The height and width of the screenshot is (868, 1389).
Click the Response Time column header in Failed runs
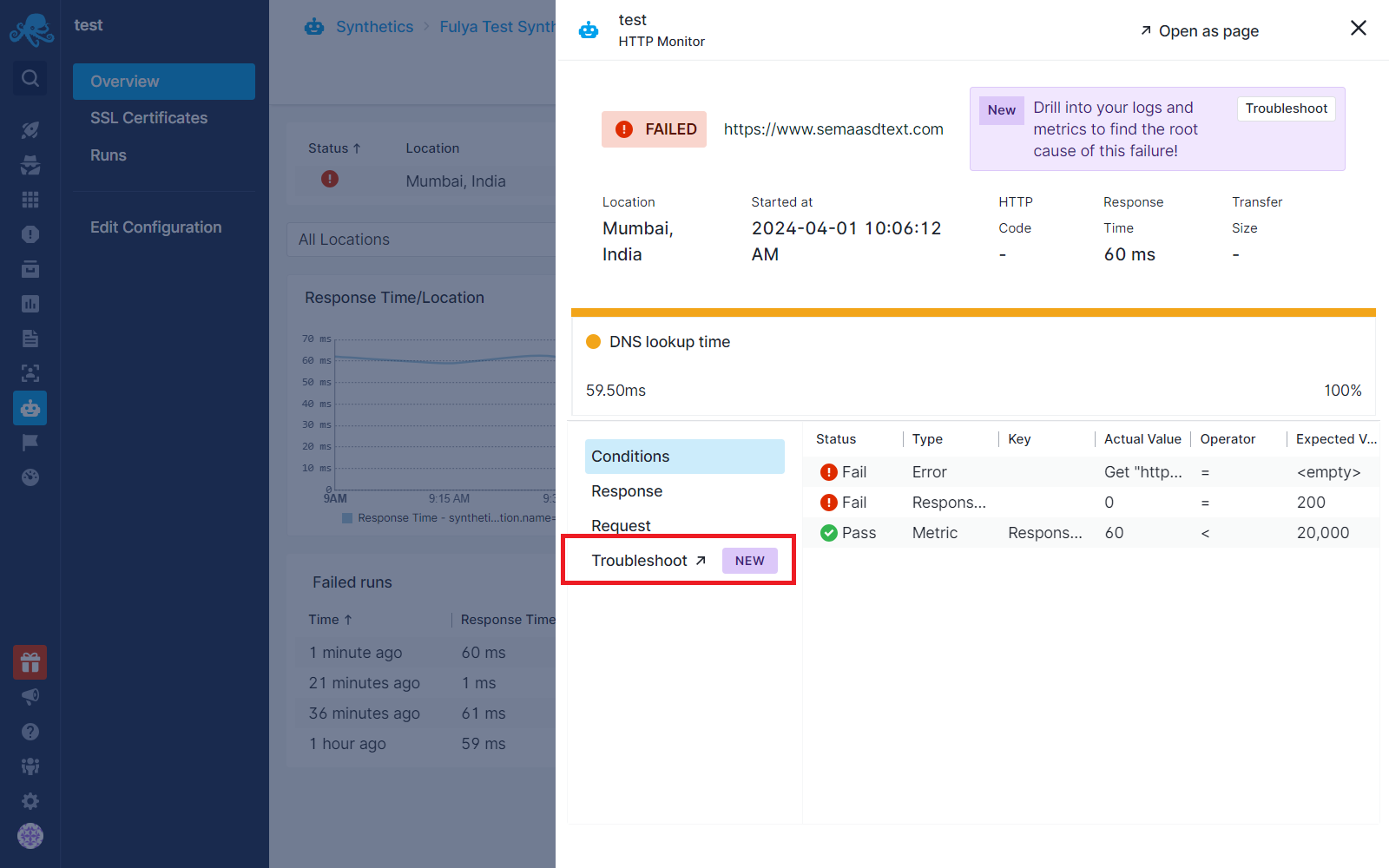click(x=507, y=620)
